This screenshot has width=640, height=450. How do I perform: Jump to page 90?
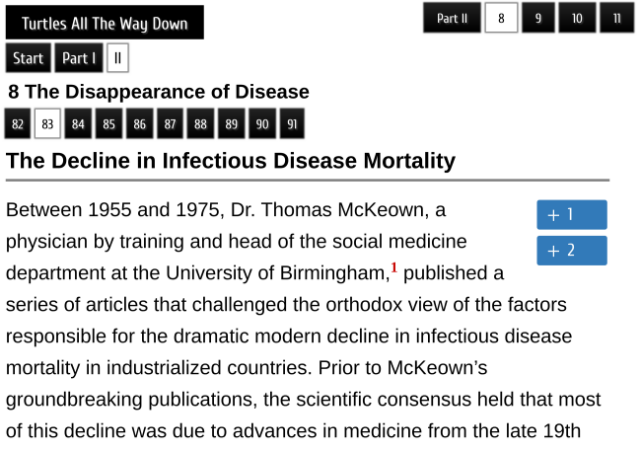[x=262, y=124]
